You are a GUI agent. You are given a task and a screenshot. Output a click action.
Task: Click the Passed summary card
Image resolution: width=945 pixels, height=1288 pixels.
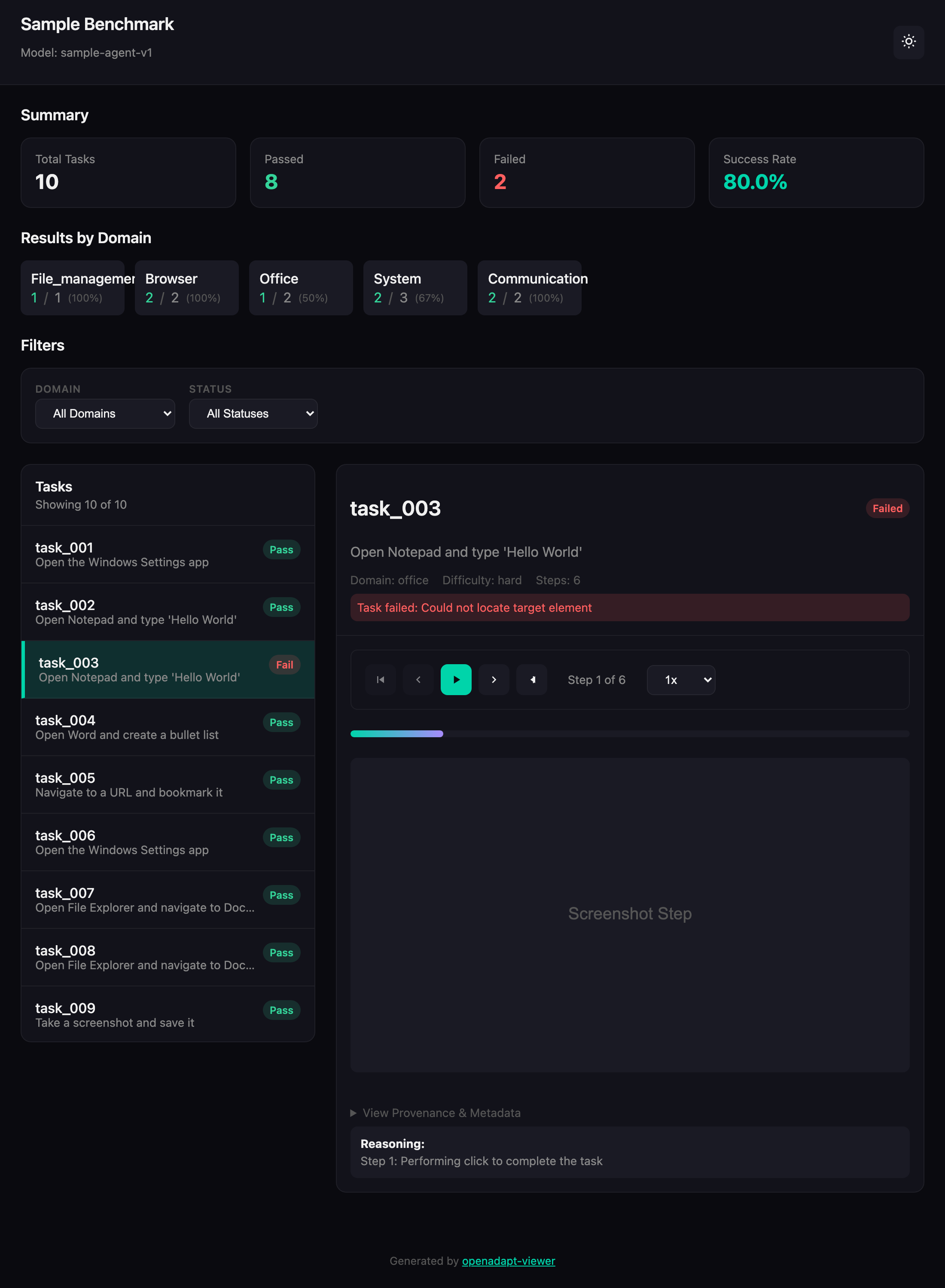pos(357,173)
